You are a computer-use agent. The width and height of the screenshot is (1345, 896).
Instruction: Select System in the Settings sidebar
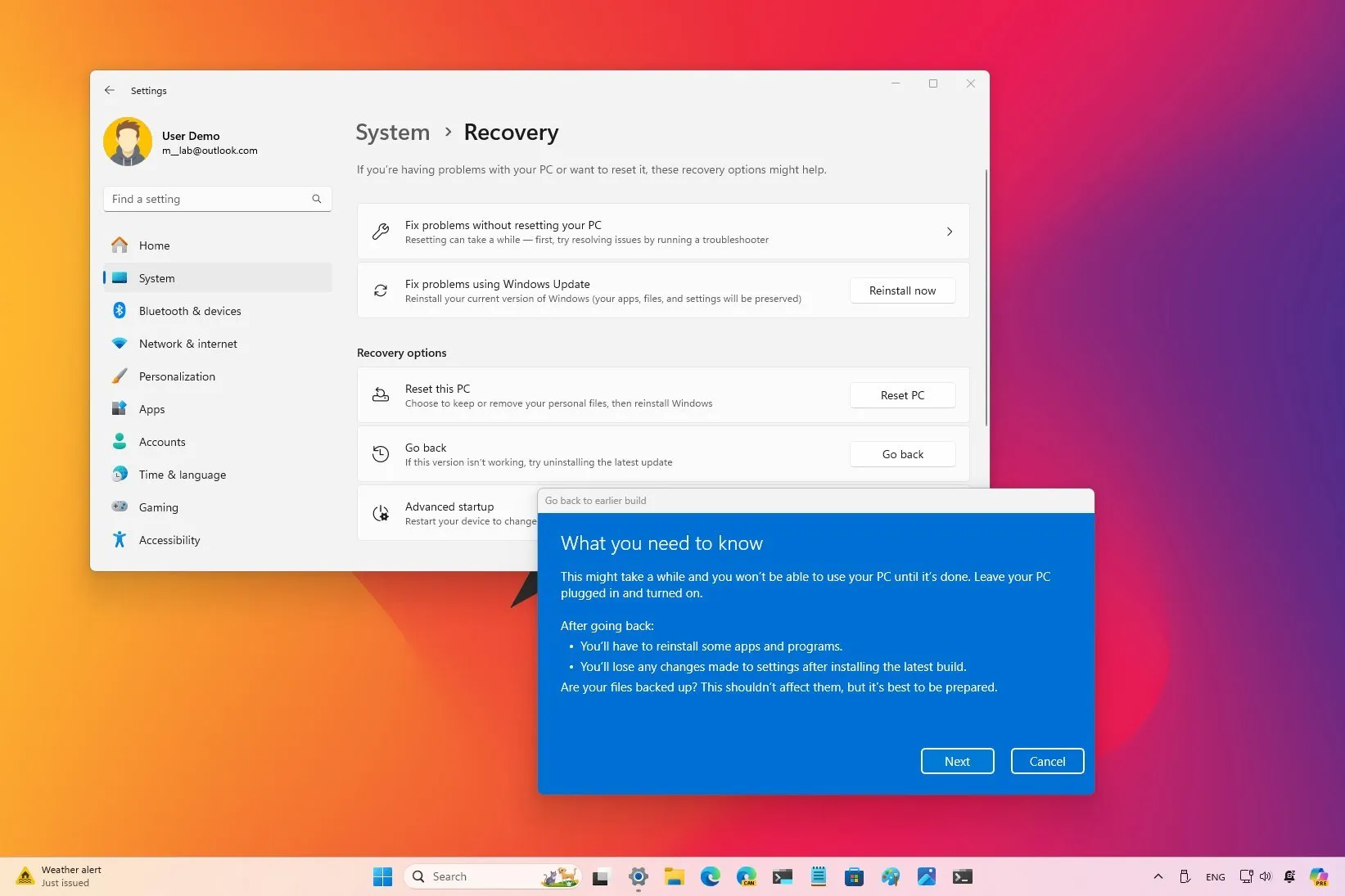217,278
